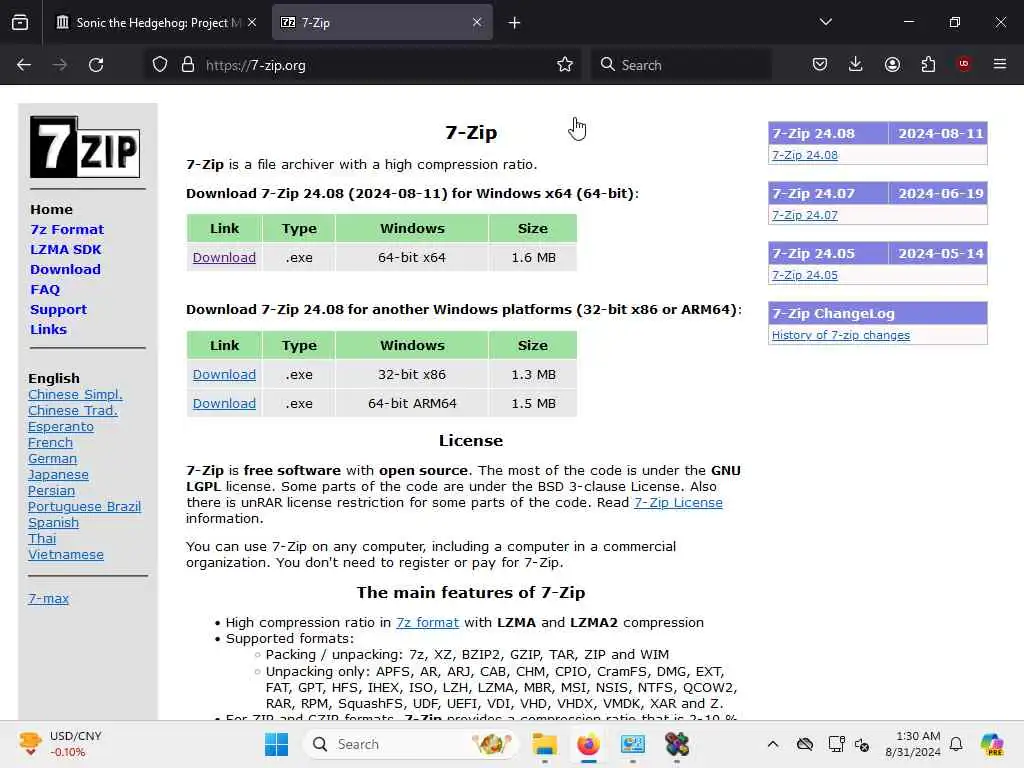The image size is (1024, 768).
Task: Open the Firefox View icon
Action: tap(20, 22)
